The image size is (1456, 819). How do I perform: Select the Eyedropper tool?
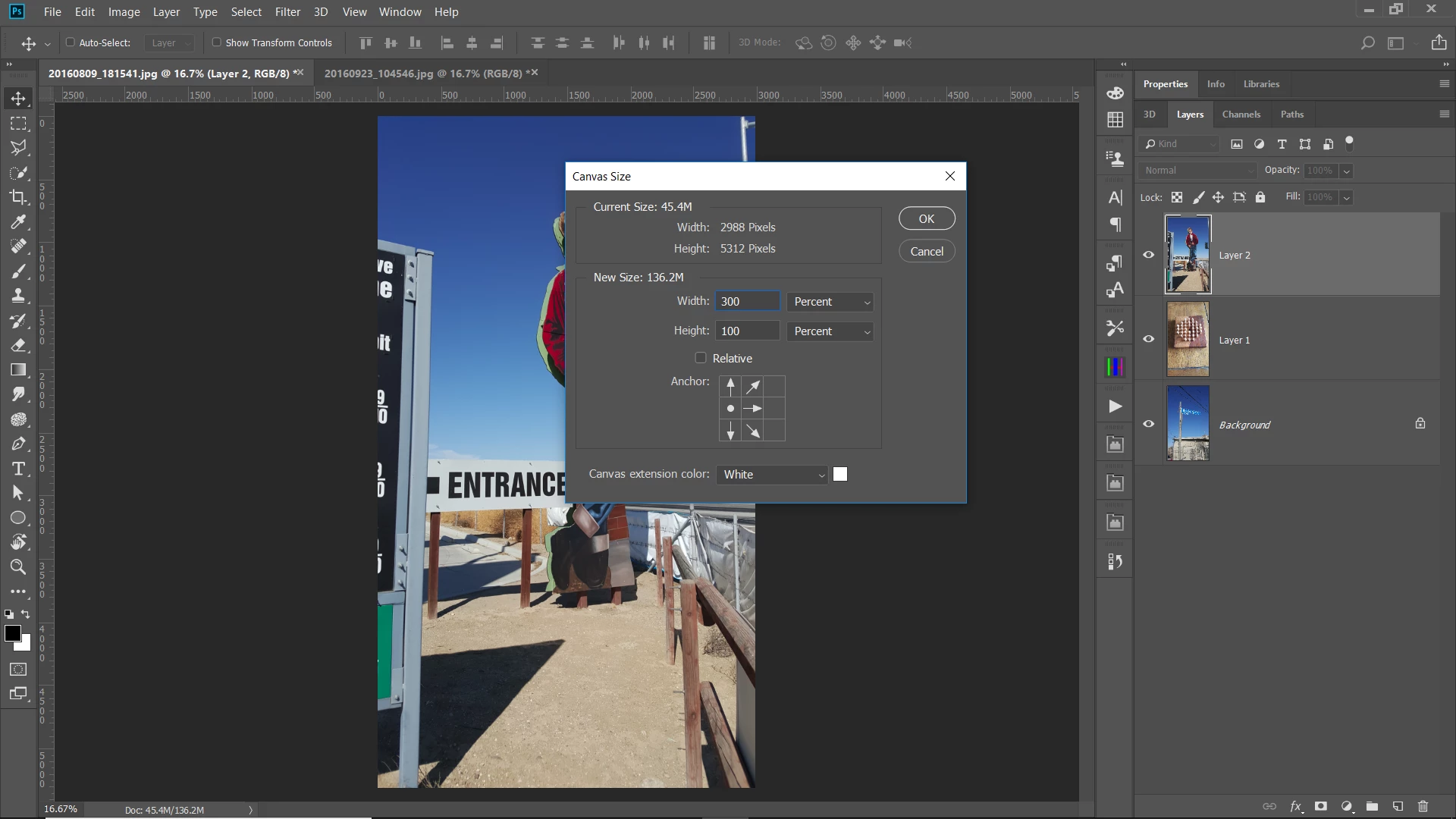pyautogui.click(x=18, y=222)
